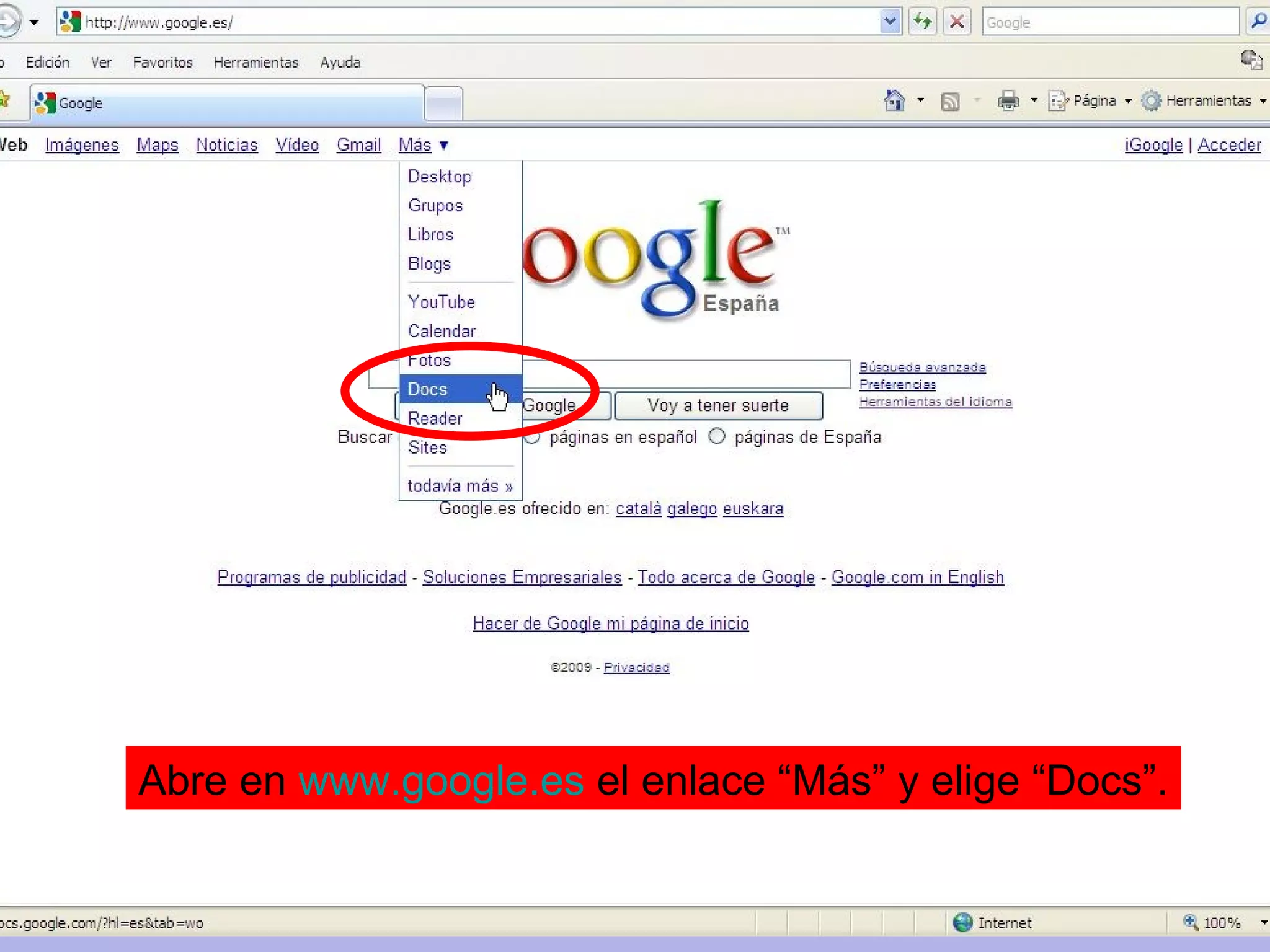
Task: Open the empty new tab button
Action: 444,103
